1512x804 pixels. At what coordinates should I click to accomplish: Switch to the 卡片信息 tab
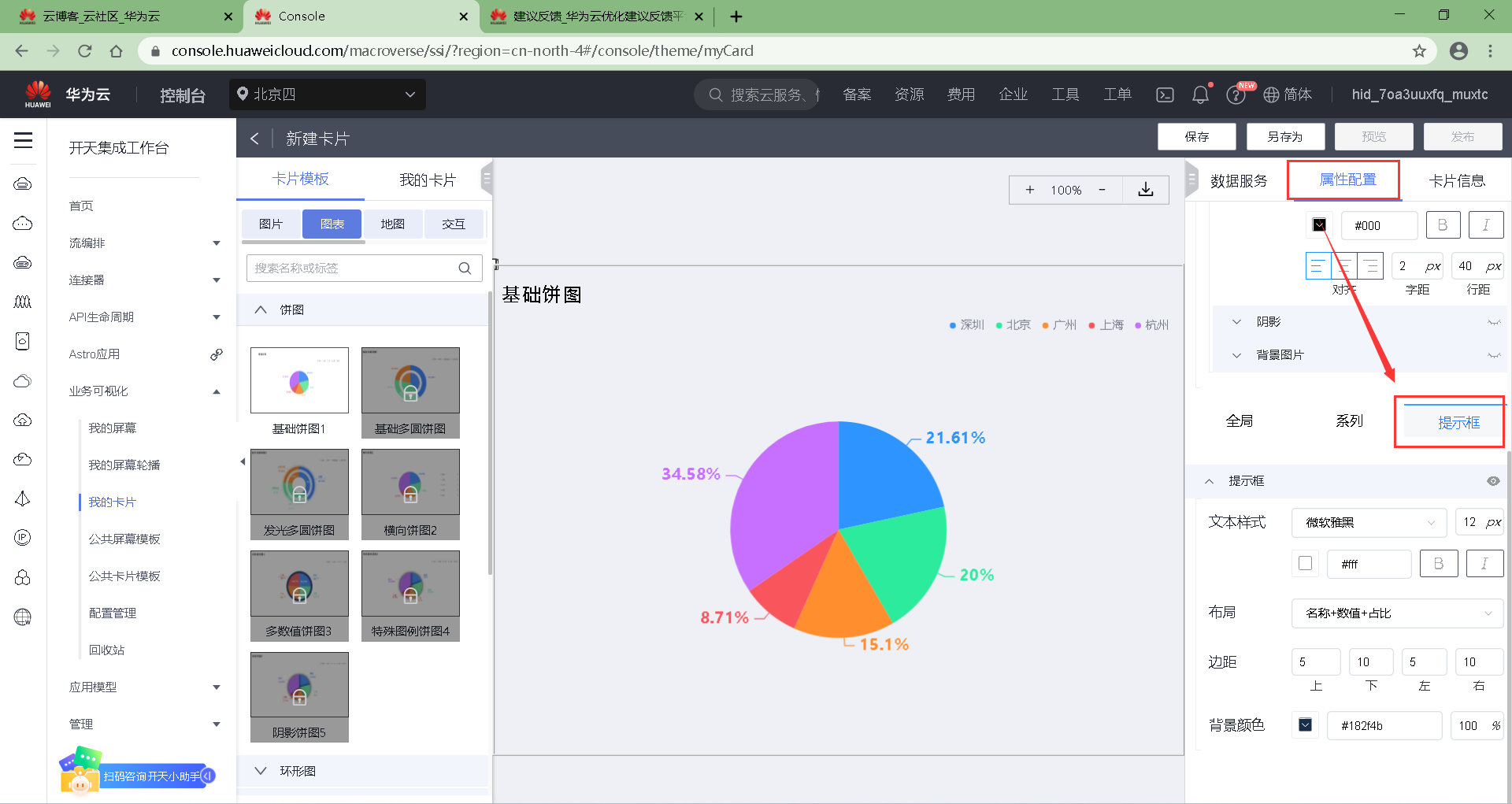[1457, 181]
